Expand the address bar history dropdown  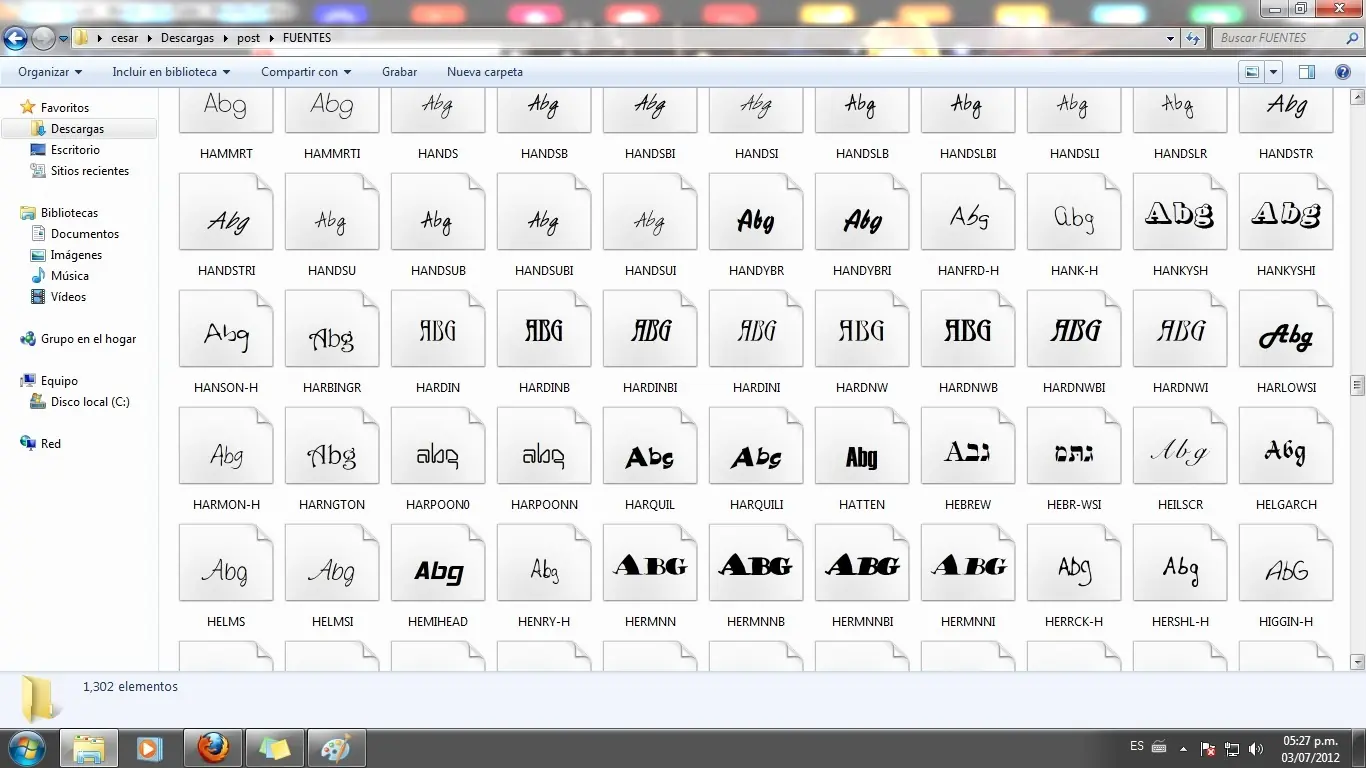click(x=1171, y=38)
